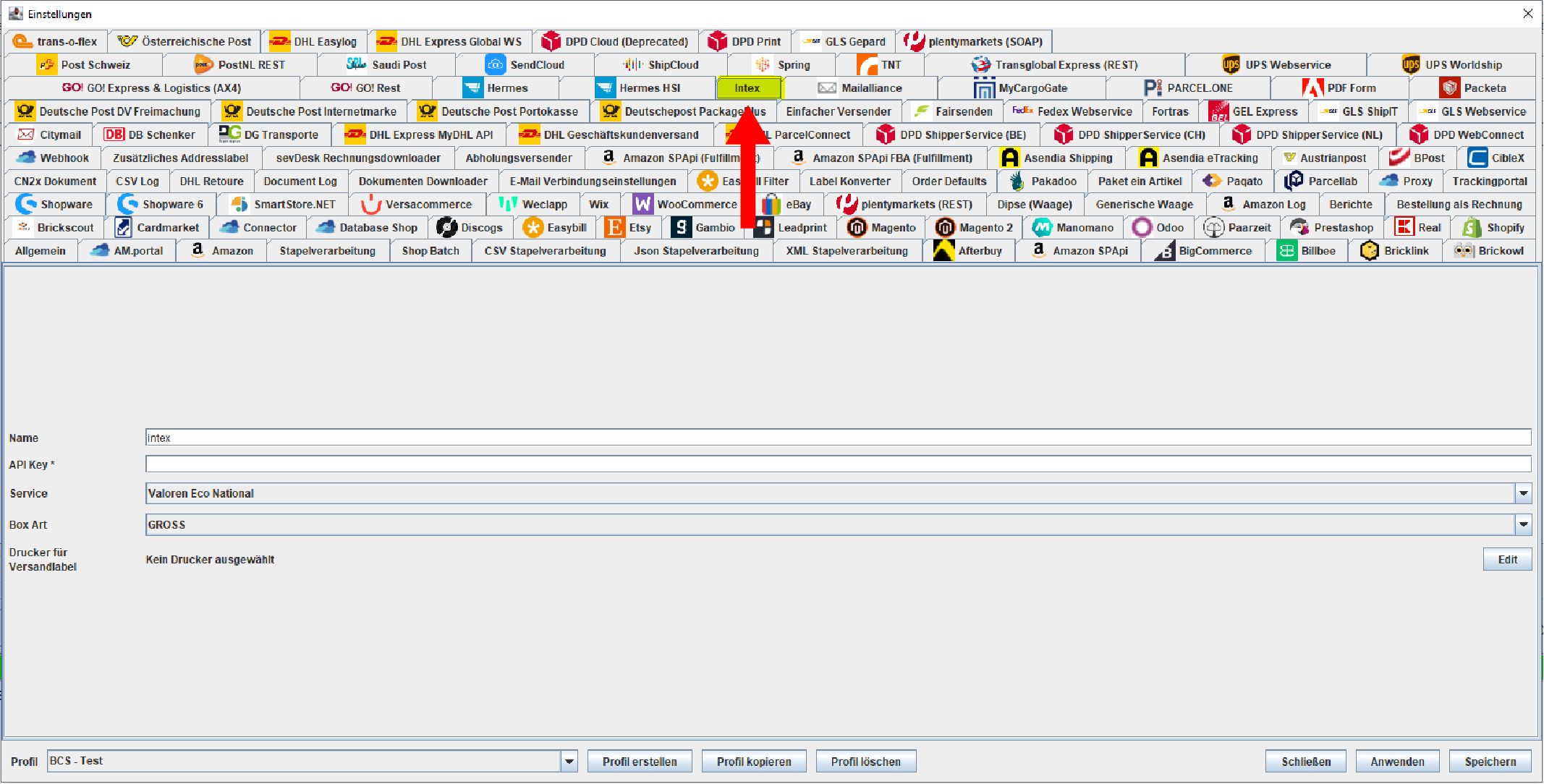The width and height of the screenshot is (1544, 784).
Task: Open the Wix tab
Action: (599, 204)
